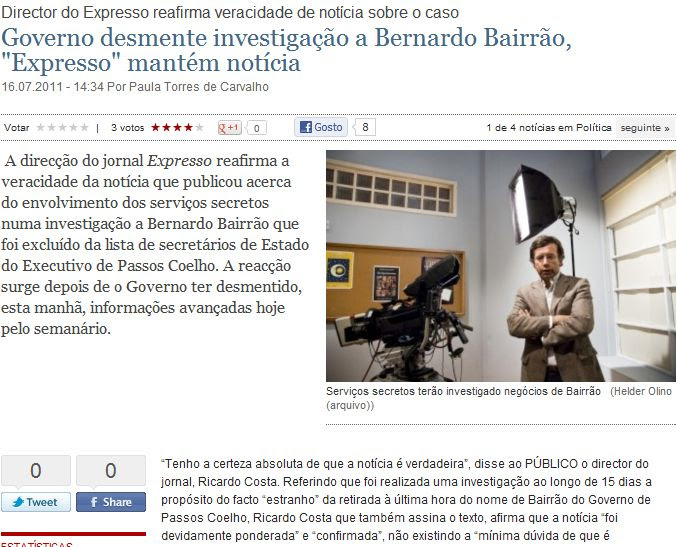Click the Google +1 count bubble
The height and width of the screenshot is (547, 677).
(x=256, y=128)
